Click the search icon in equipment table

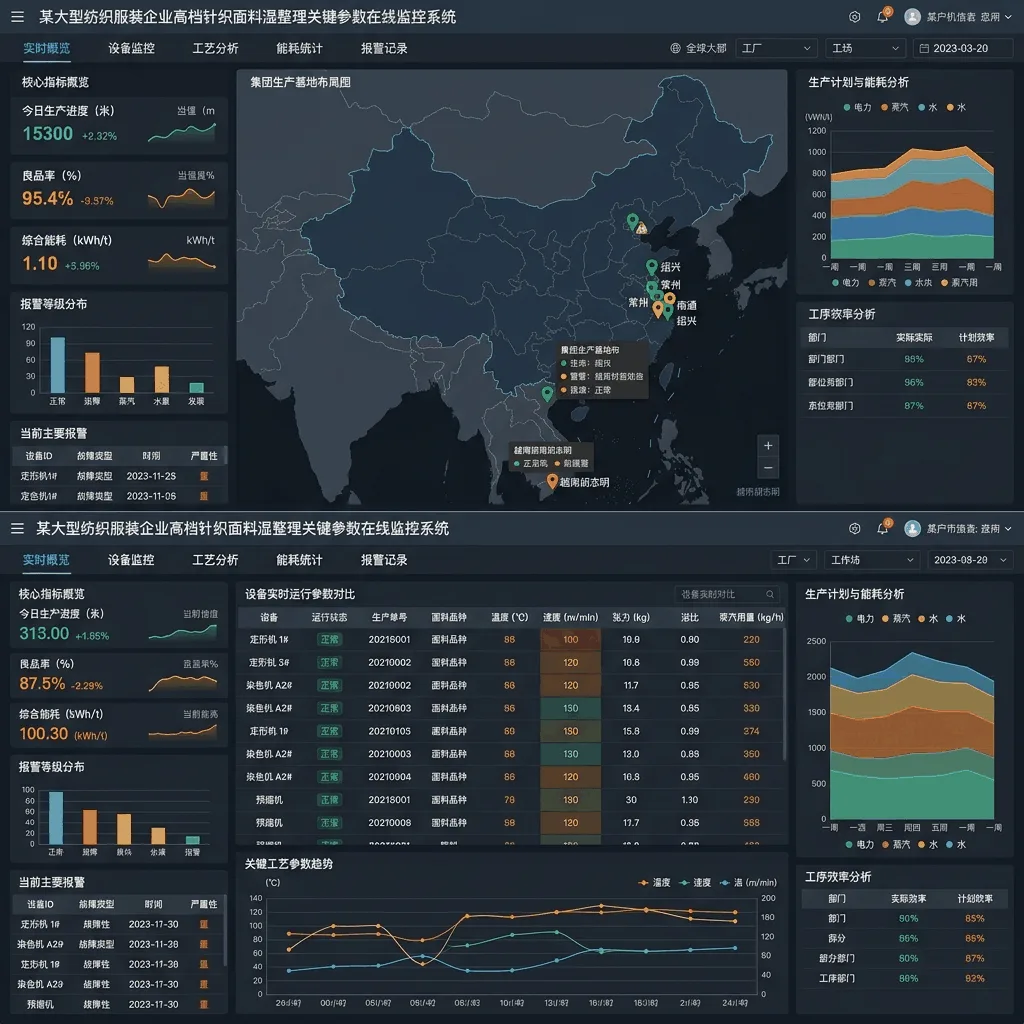point(770,594)
